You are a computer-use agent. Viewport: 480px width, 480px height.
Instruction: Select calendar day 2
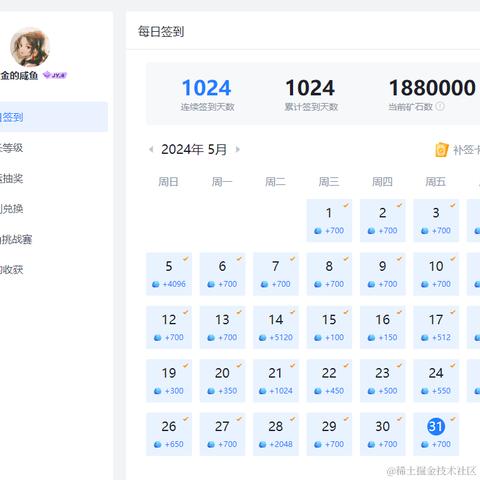[383, 220]
